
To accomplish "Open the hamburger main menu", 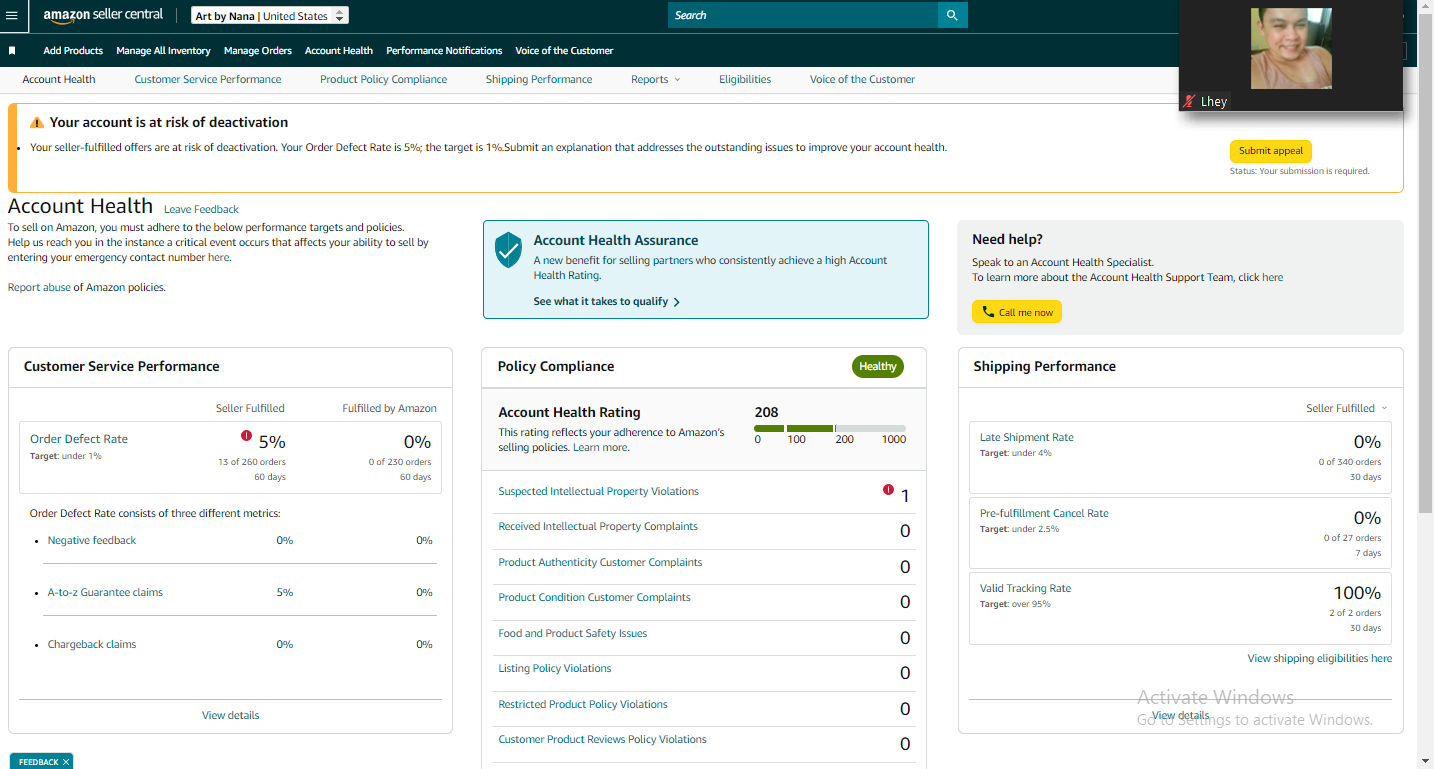I will (12, 15).
